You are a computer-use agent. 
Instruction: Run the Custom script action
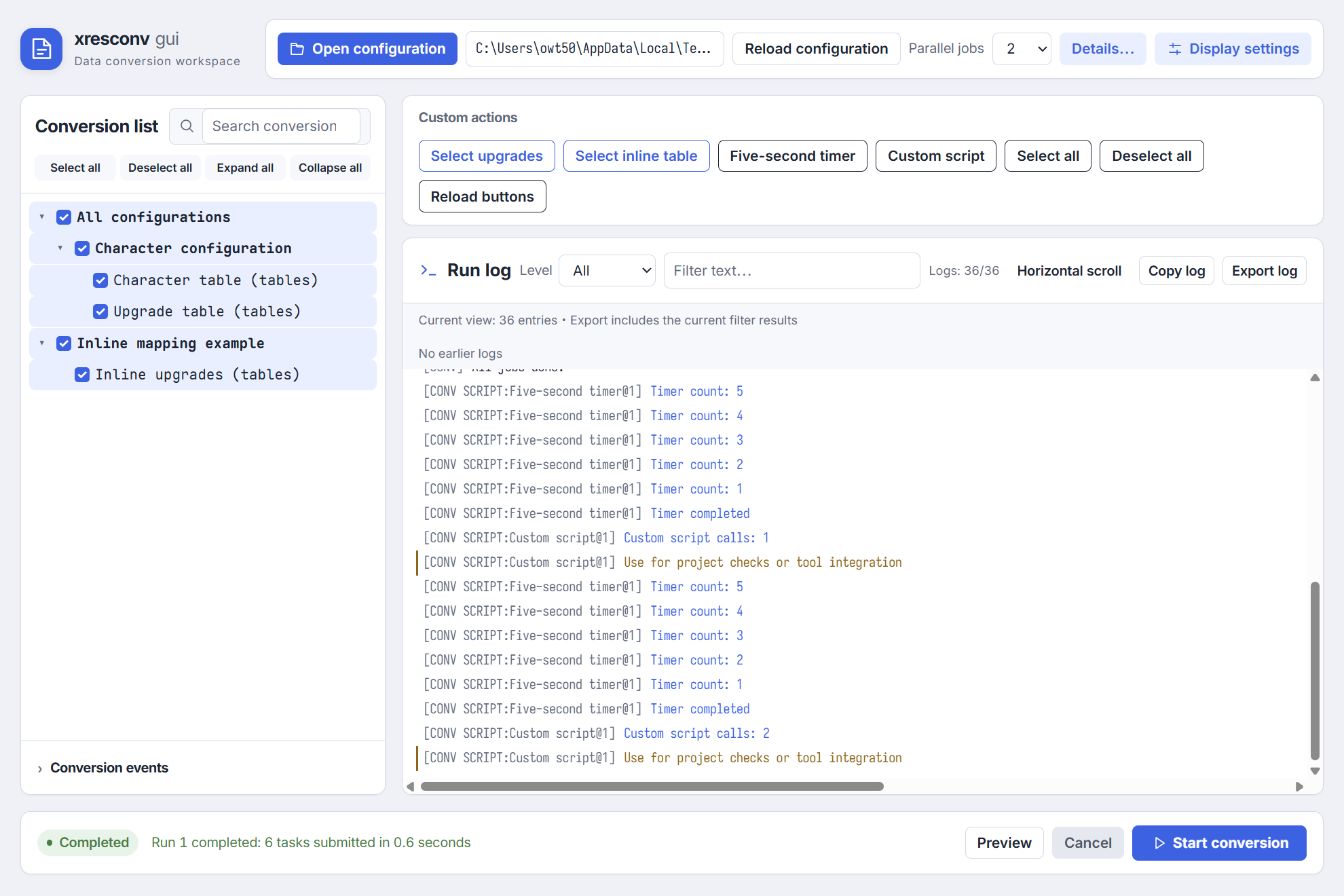pos(935,156)
